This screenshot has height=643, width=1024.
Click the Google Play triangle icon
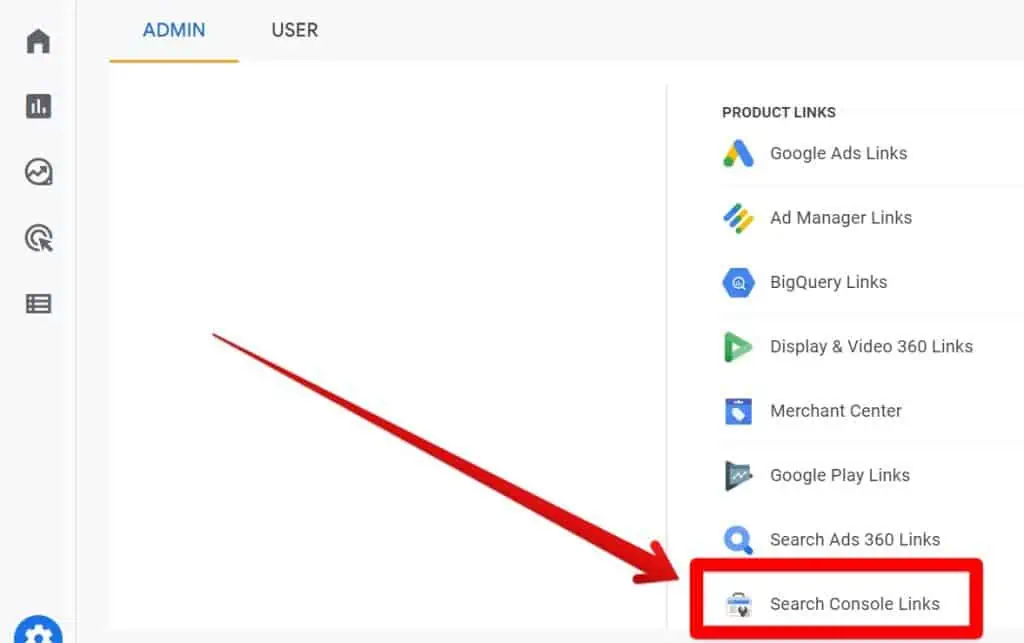coord(738,475)
